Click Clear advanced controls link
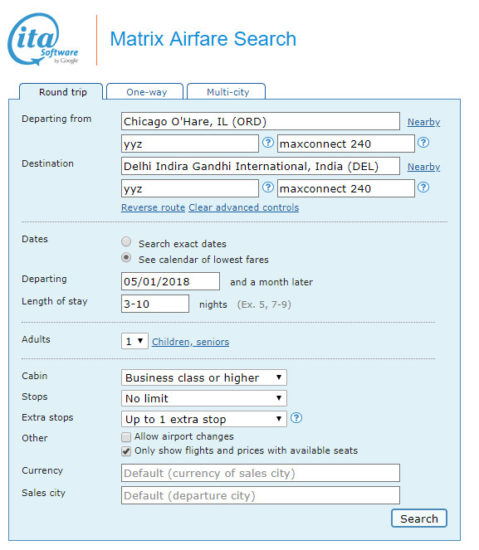 tap(244, 208)
